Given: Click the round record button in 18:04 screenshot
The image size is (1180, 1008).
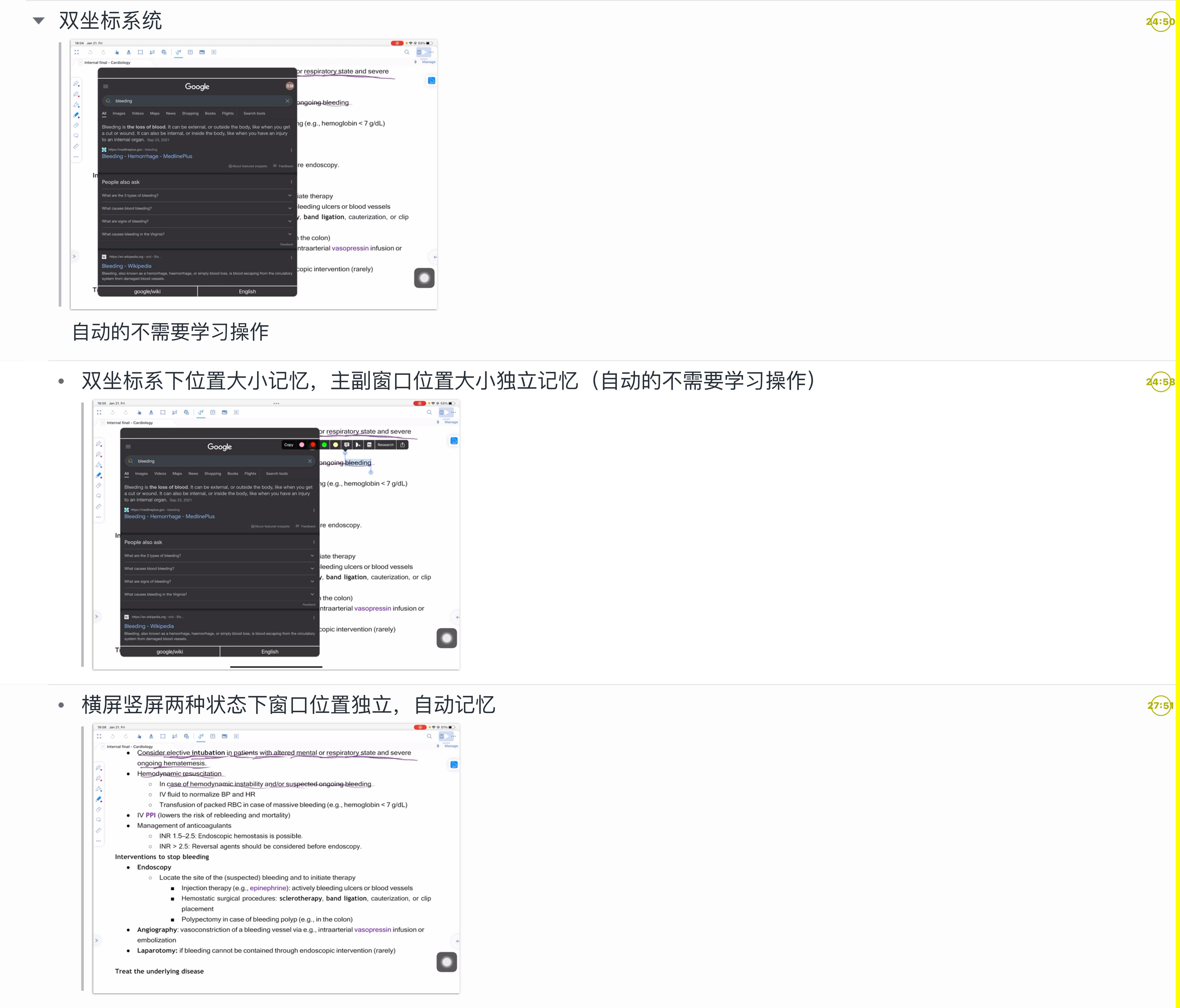Looking at the screenshot, I should (x=424, y=278).
